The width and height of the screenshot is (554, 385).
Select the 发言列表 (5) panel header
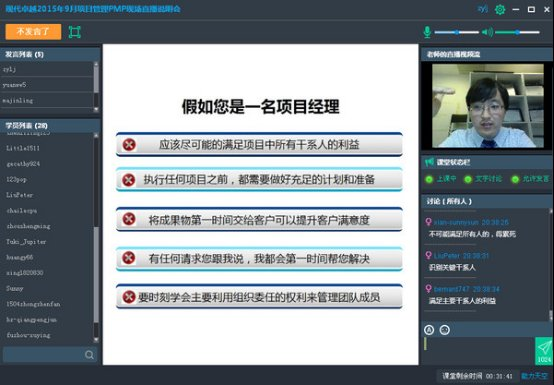(50, 54)
